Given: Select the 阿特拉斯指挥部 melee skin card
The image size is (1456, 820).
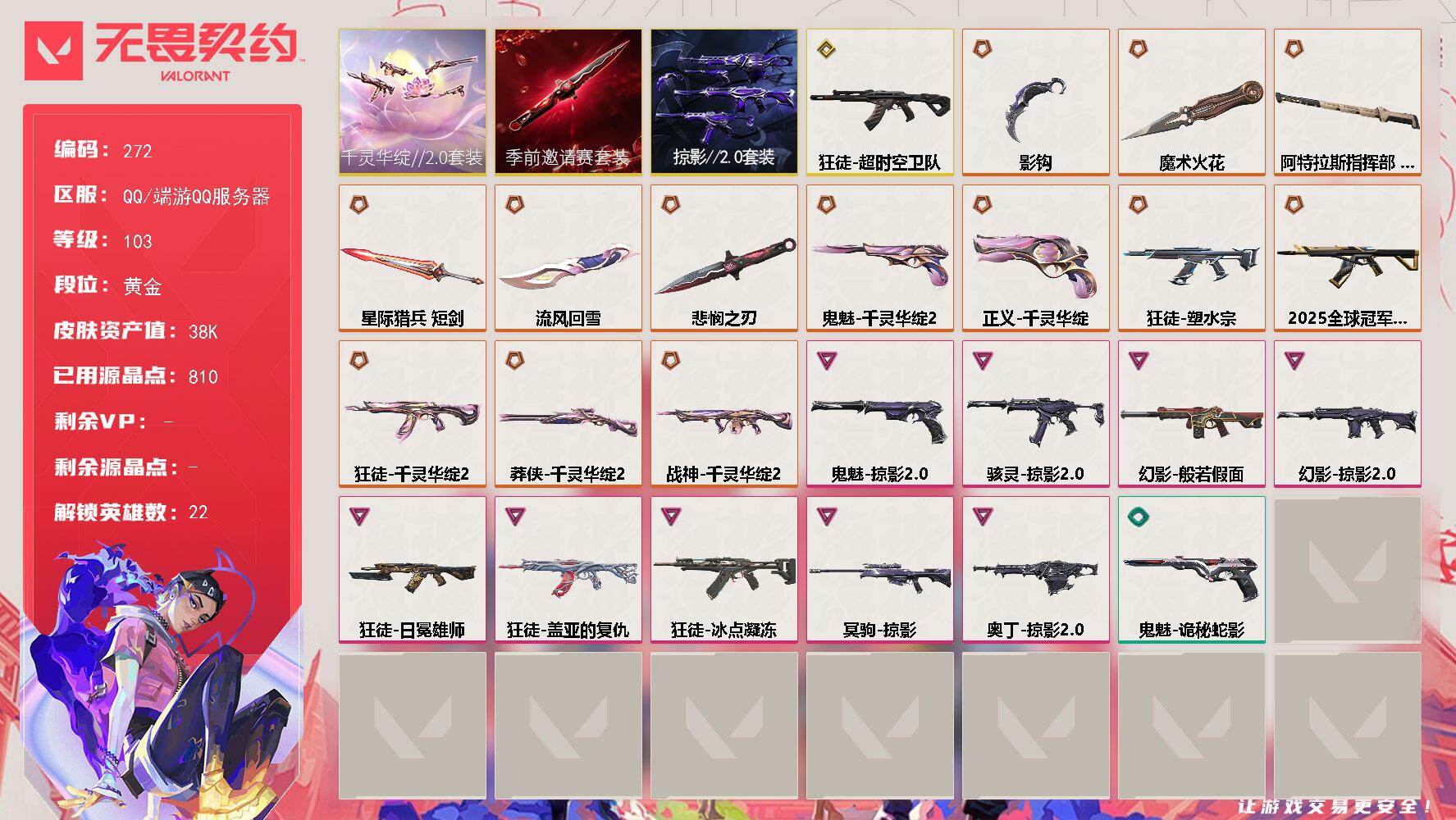Looking at the screenshot, I should click(1347, 102).
